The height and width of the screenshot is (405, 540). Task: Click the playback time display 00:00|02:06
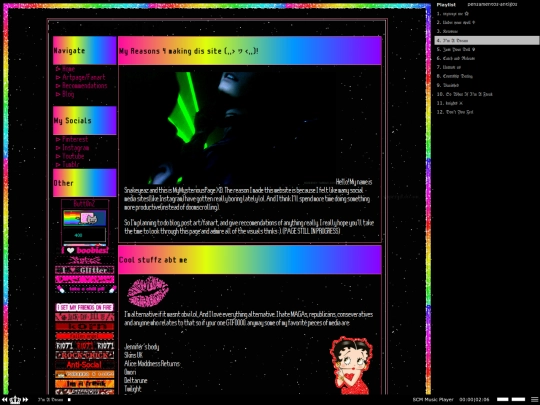(474, 399)
